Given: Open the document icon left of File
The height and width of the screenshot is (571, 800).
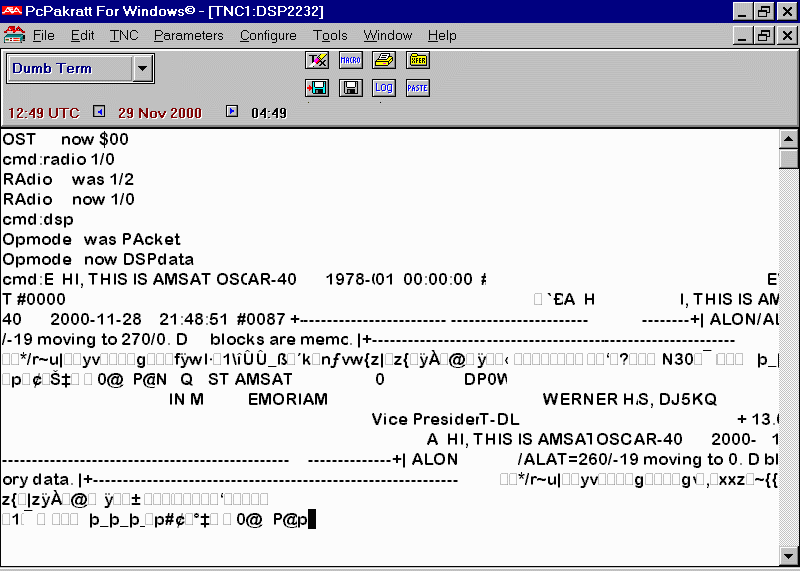Looking at the screenshot, I should (14, 35).
